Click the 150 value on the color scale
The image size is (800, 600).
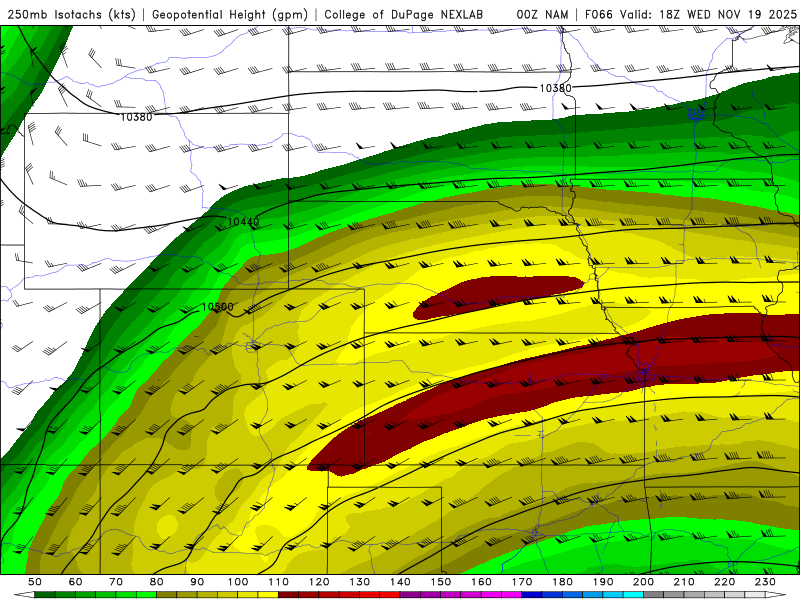pos(441,582)
